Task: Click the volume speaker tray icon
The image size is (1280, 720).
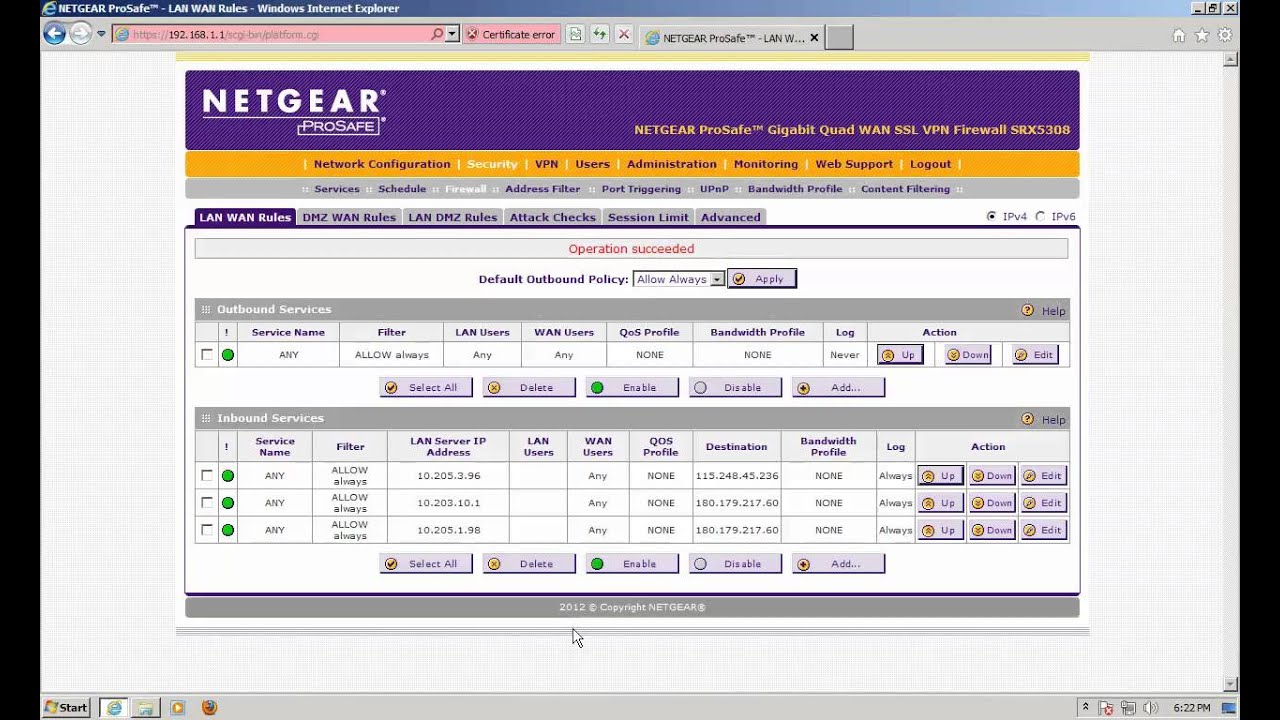Action: [1149, 708]
